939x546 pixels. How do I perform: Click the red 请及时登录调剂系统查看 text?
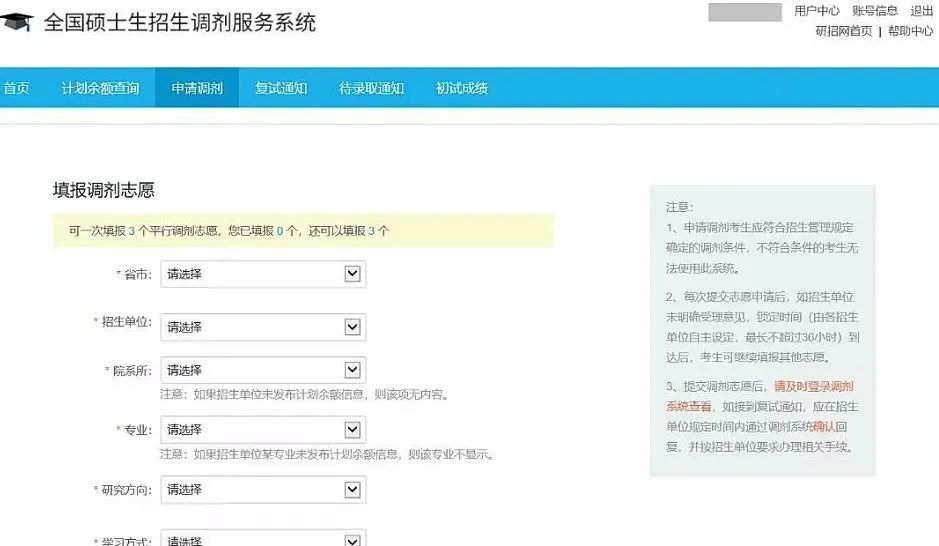click(759, 396)
